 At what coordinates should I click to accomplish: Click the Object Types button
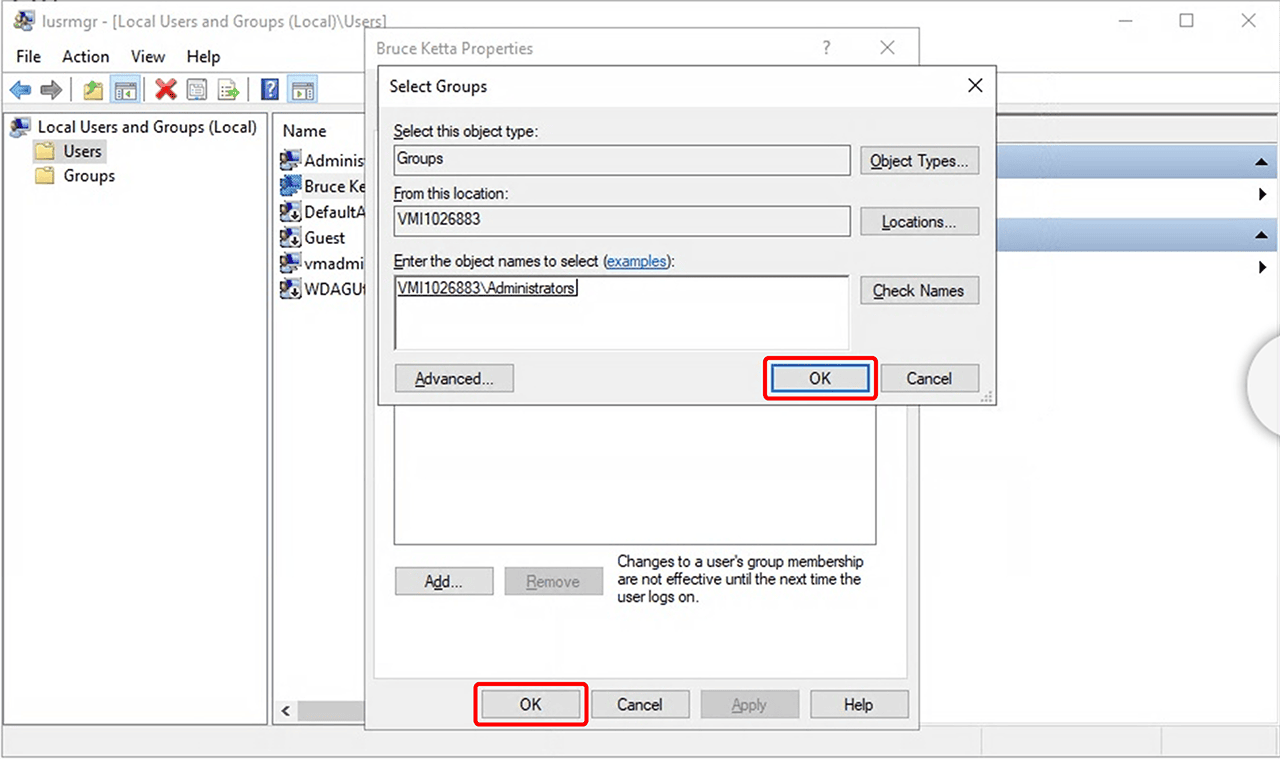[x=919, y=161]
